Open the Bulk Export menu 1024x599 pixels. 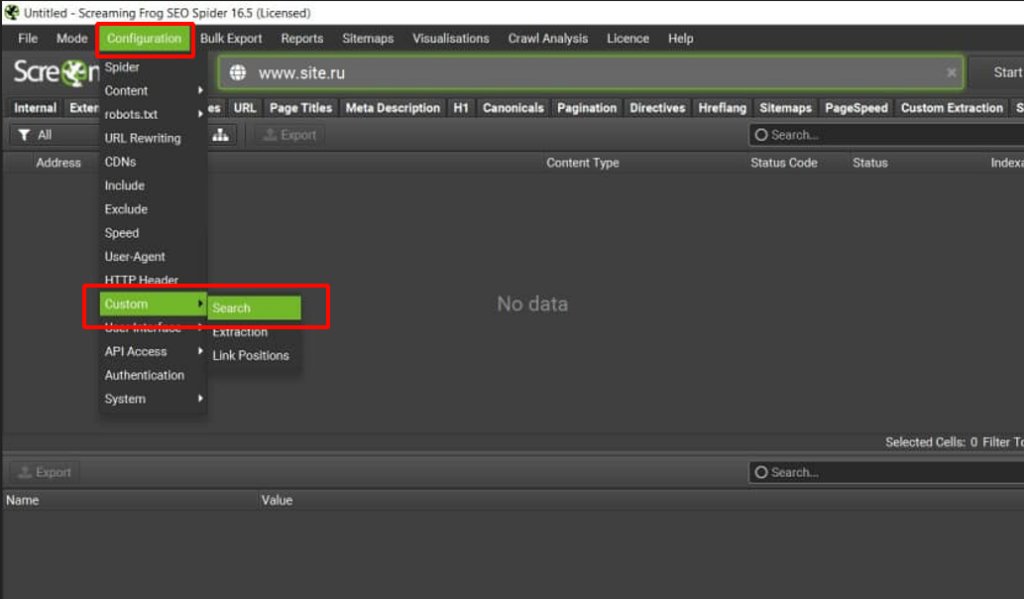tap(231, 39)
